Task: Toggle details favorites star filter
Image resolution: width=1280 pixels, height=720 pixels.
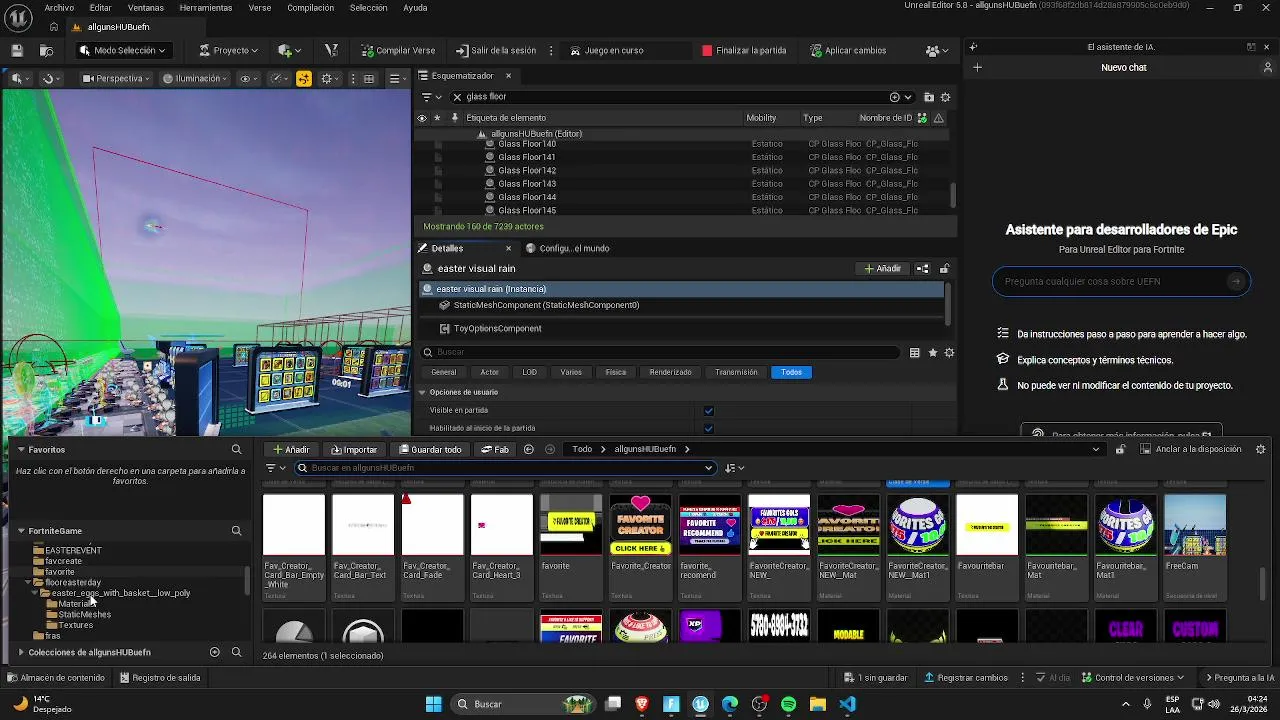Action: [x=933, y=352]
